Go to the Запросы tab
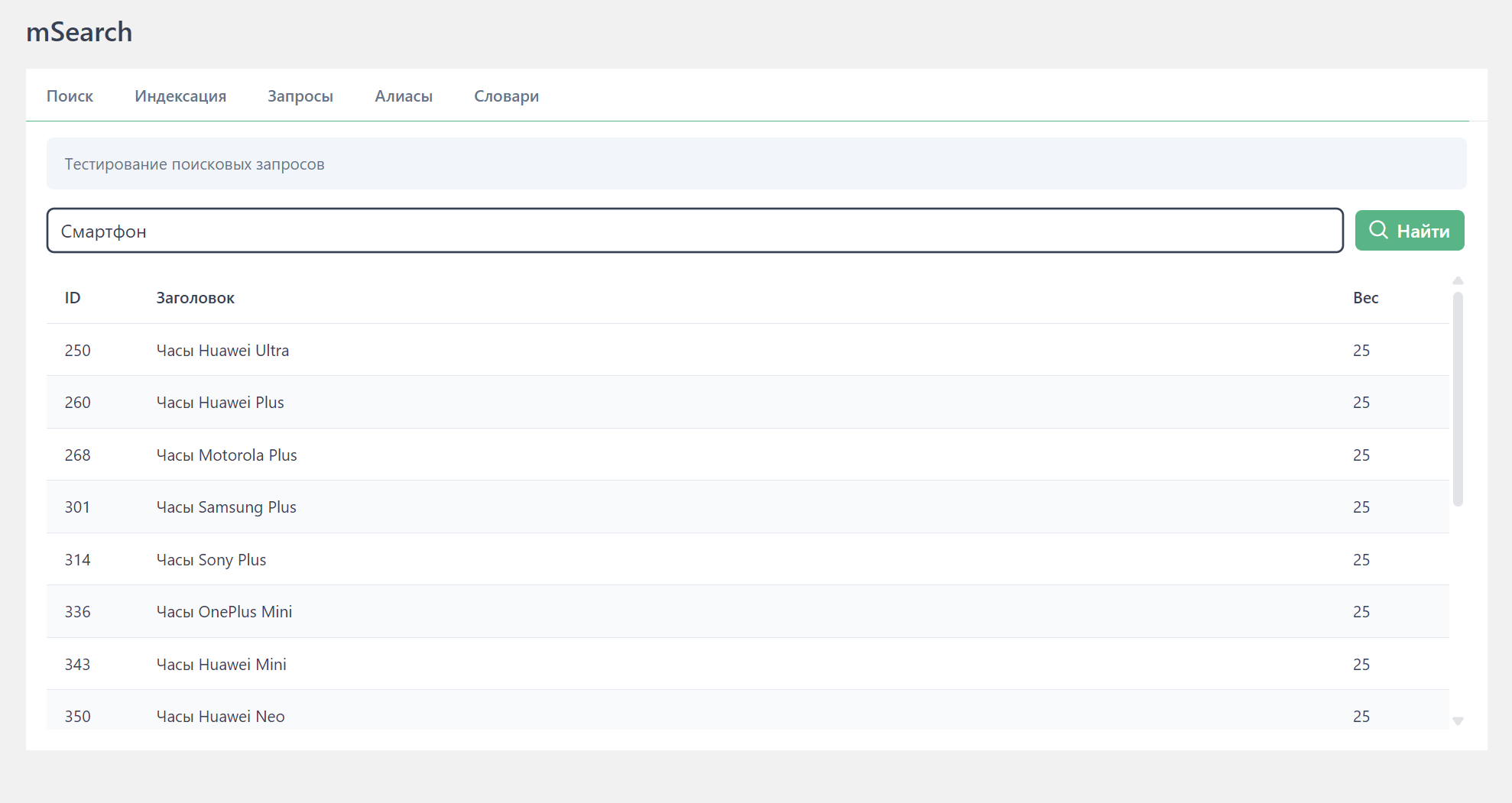The height and width of the screenshot is (803, 1512). 300,96
